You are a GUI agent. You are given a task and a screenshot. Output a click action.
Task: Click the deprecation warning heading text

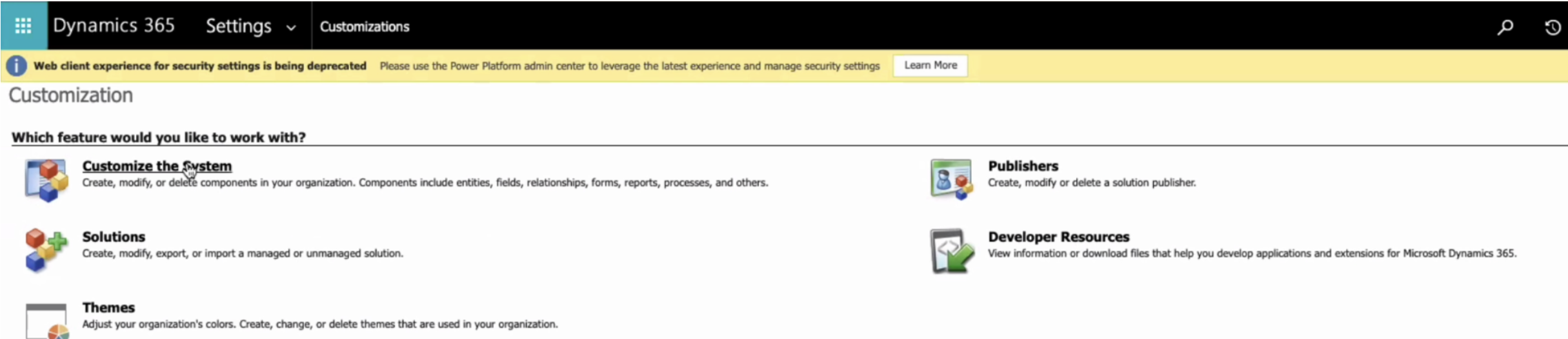200,66
